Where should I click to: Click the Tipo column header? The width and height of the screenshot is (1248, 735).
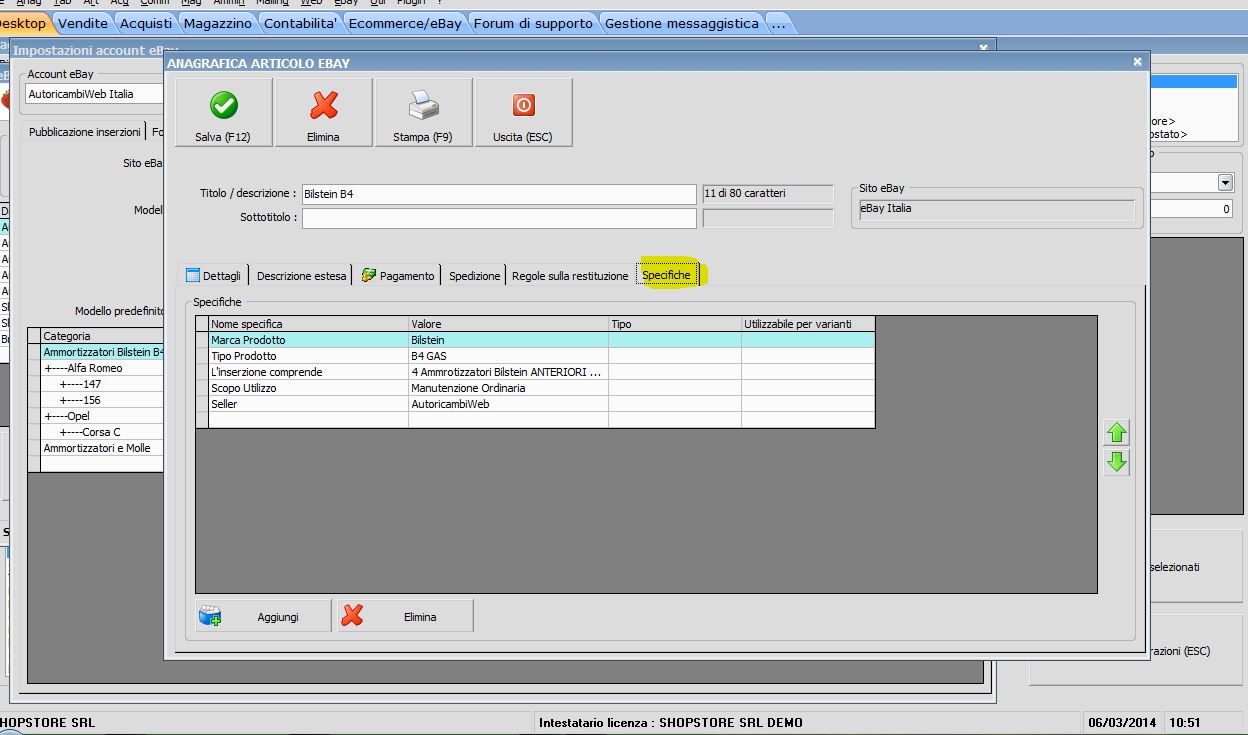point(675,324)
